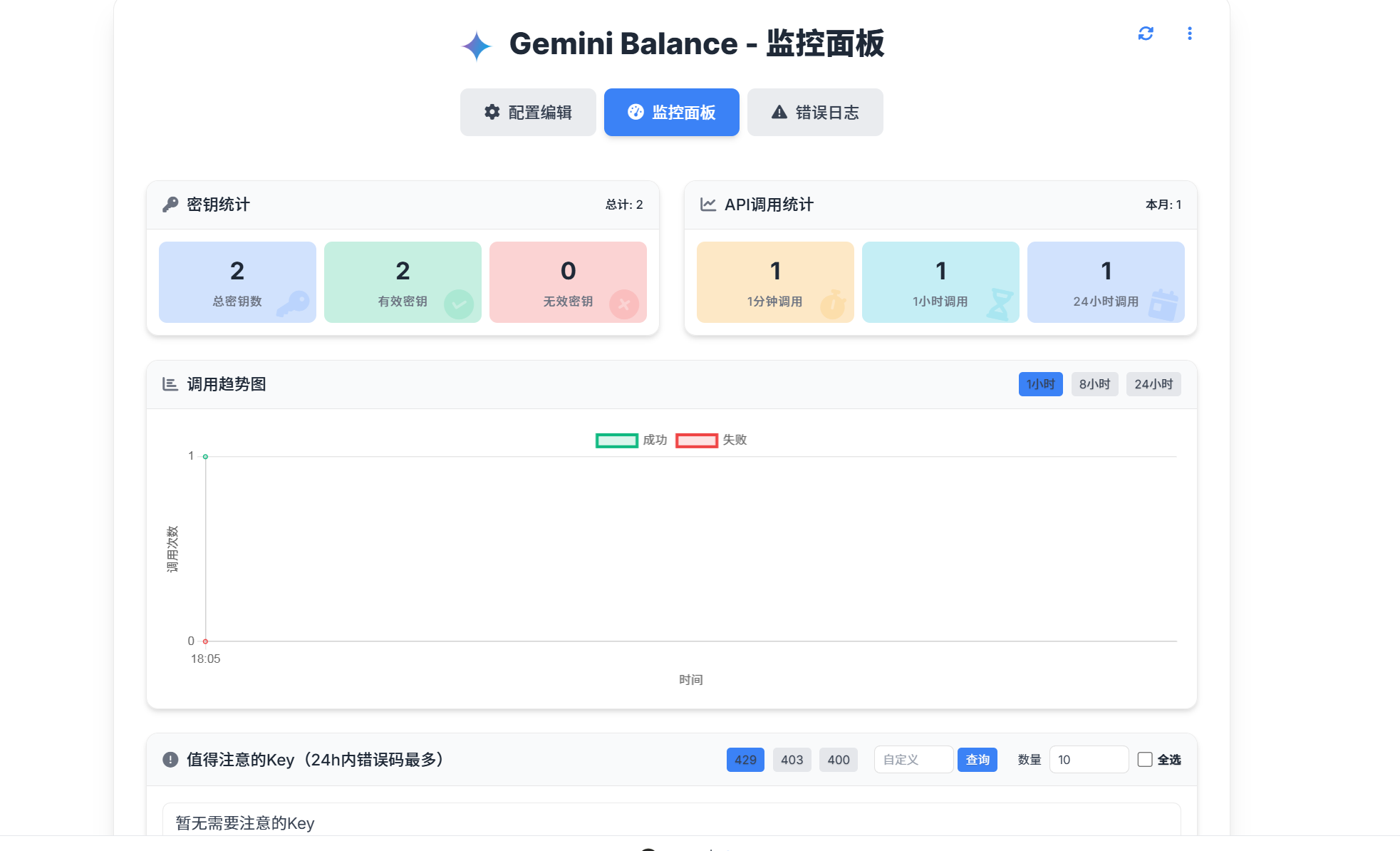Click the 自定义 error code input field
The image size is (1400, 851).
point(913,760)
